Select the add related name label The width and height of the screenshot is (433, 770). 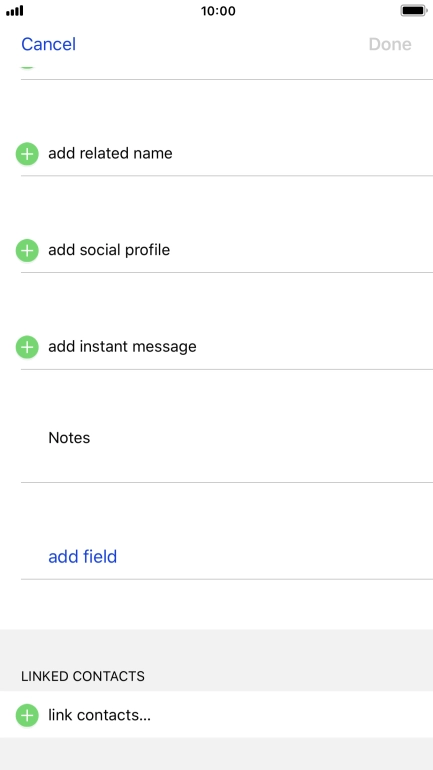pyautogui.click(x=110, y=153)
